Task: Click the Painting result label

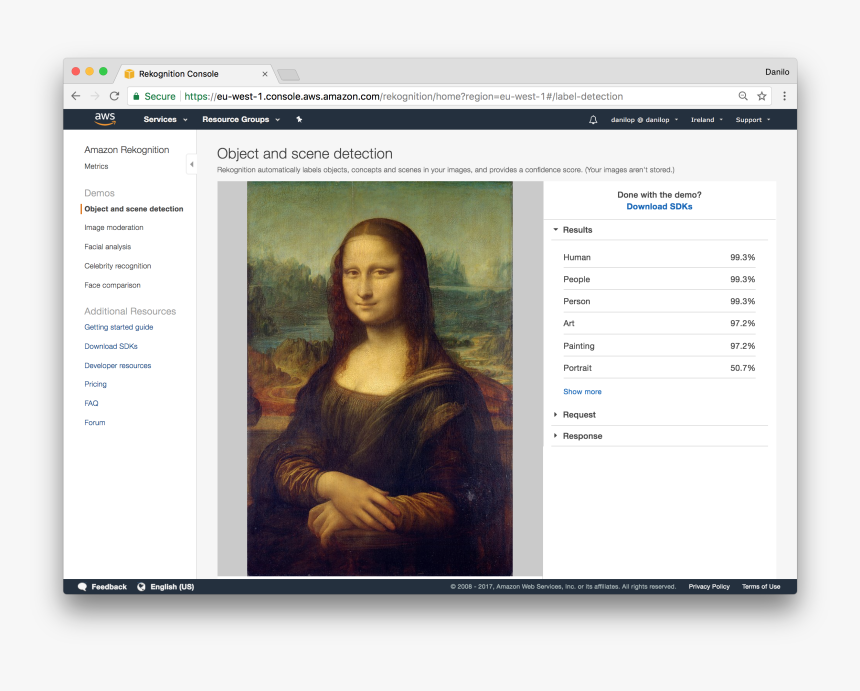Action: [579, 346]
